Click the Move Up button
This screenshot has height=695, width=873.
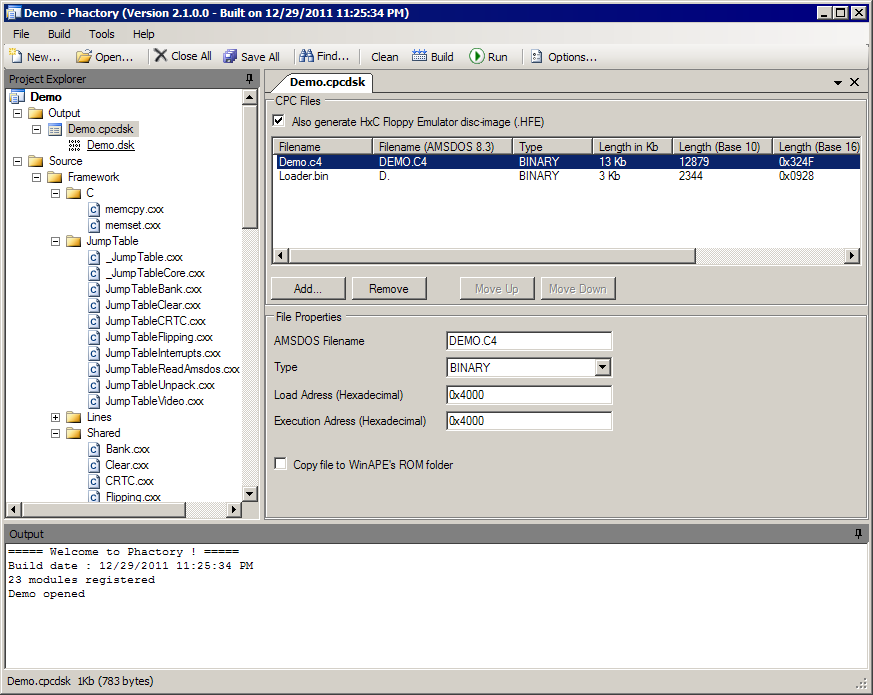click(497, 288)
